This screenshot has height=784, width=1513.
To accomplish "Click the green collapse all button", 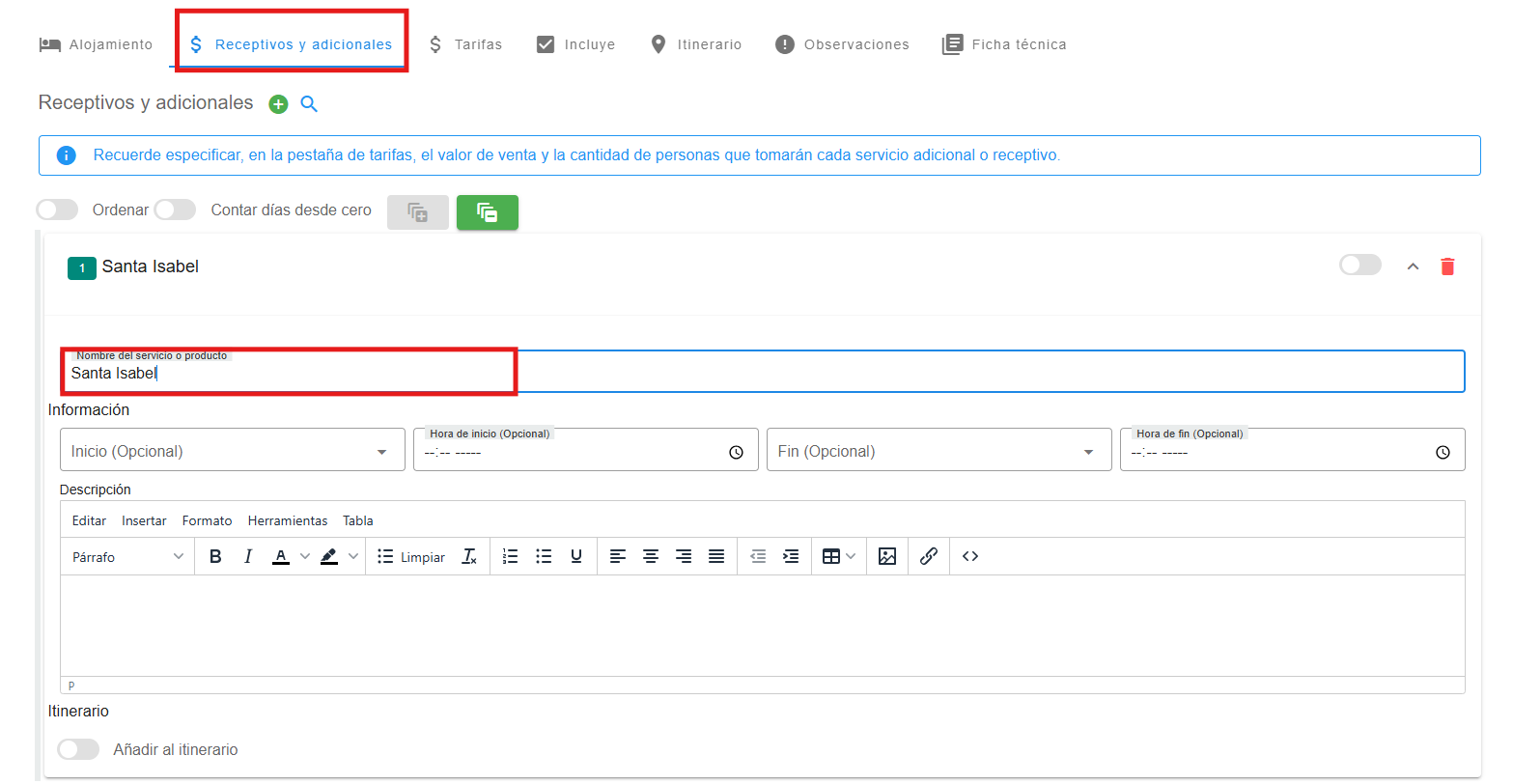I will (x=488, y=212).
